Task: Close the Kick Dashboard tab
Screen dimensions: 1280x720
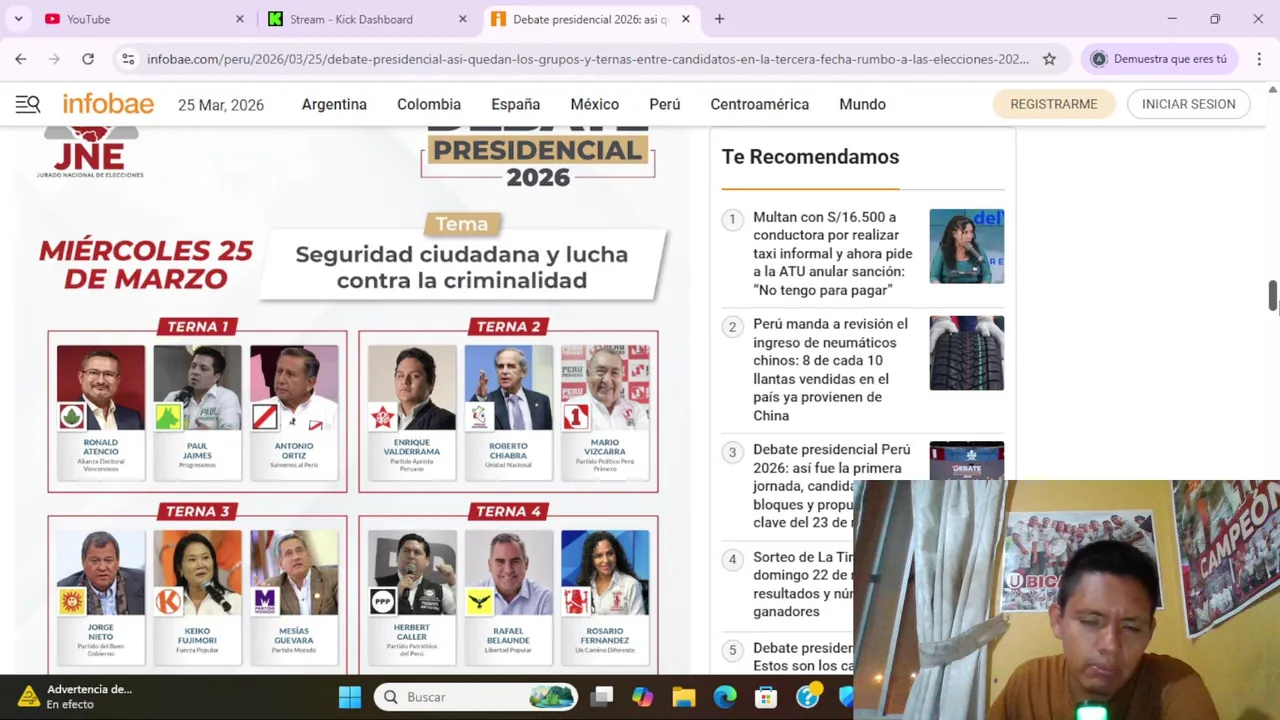Action: point(462,19)
